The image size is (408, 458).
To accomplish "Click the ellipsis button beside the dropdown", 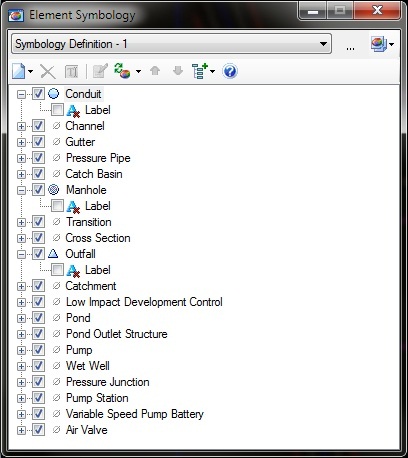I will [350, 47].
